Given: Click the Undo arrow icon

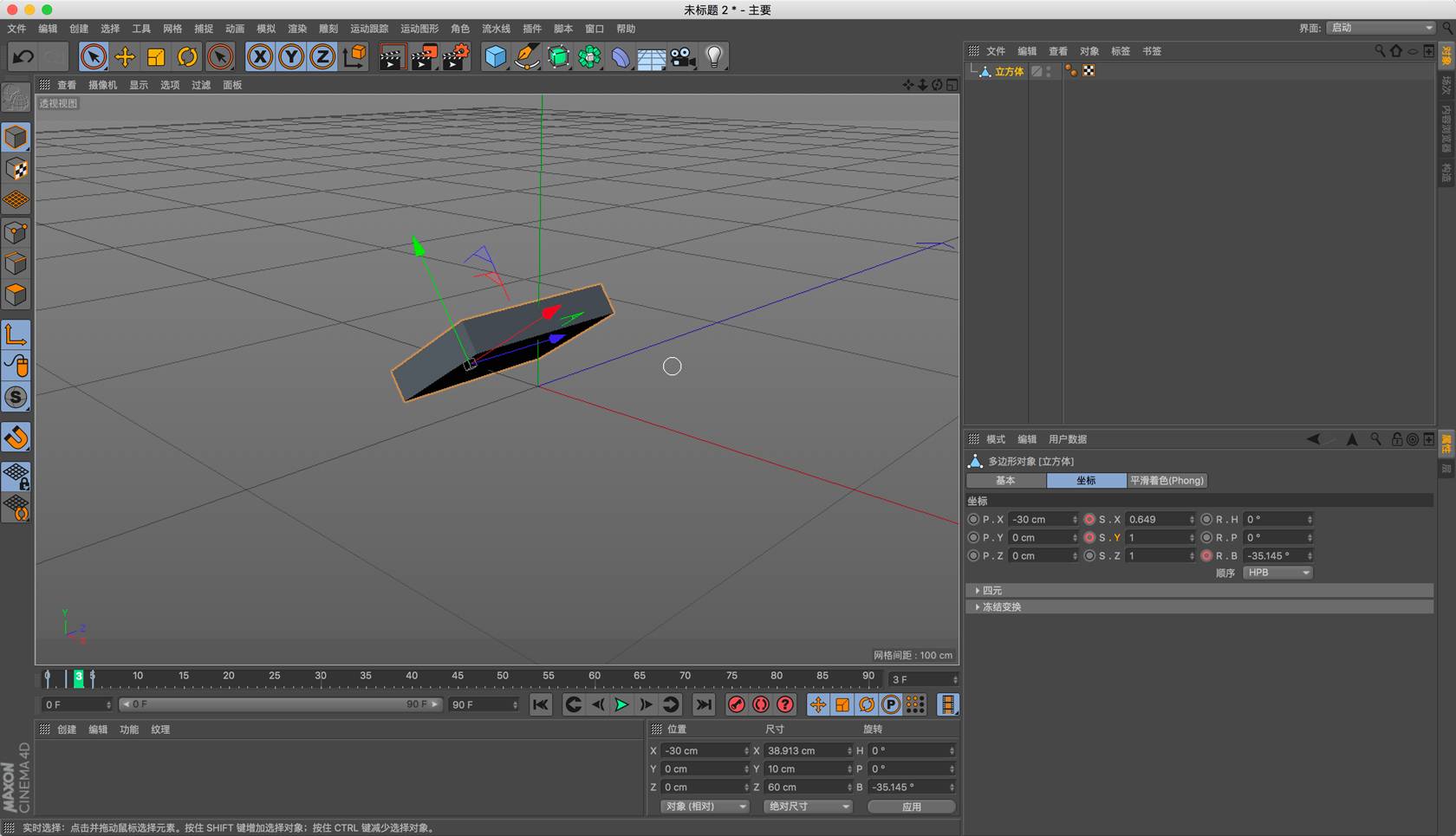Looking at the screenshot, I should (x=23, y=57).
